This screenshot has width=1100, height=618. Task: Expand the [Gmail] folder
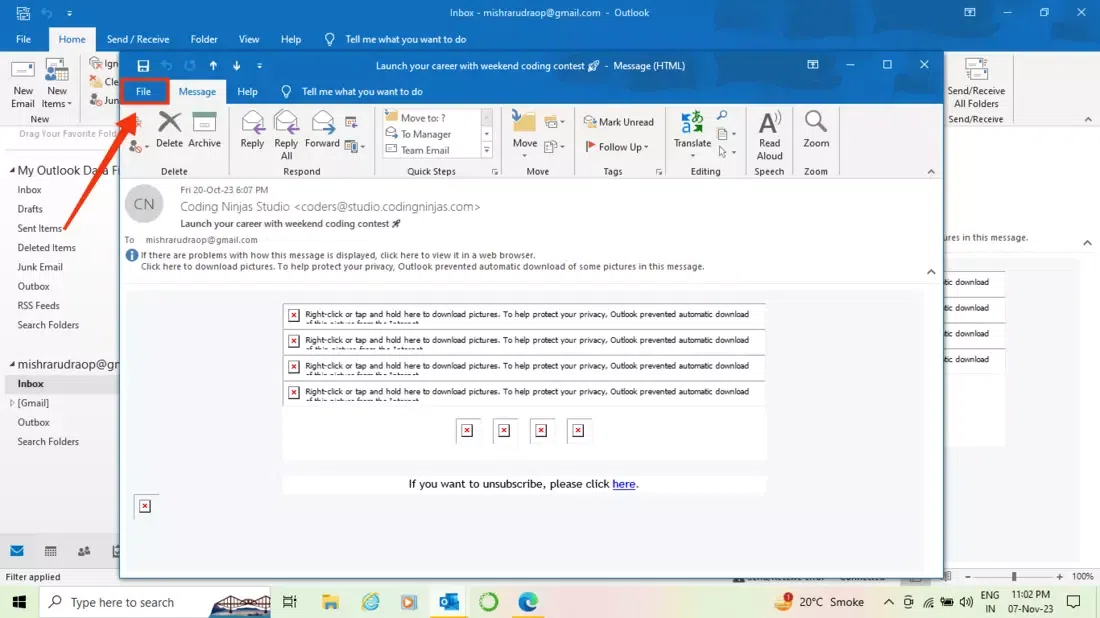click(x=12, y=403)
